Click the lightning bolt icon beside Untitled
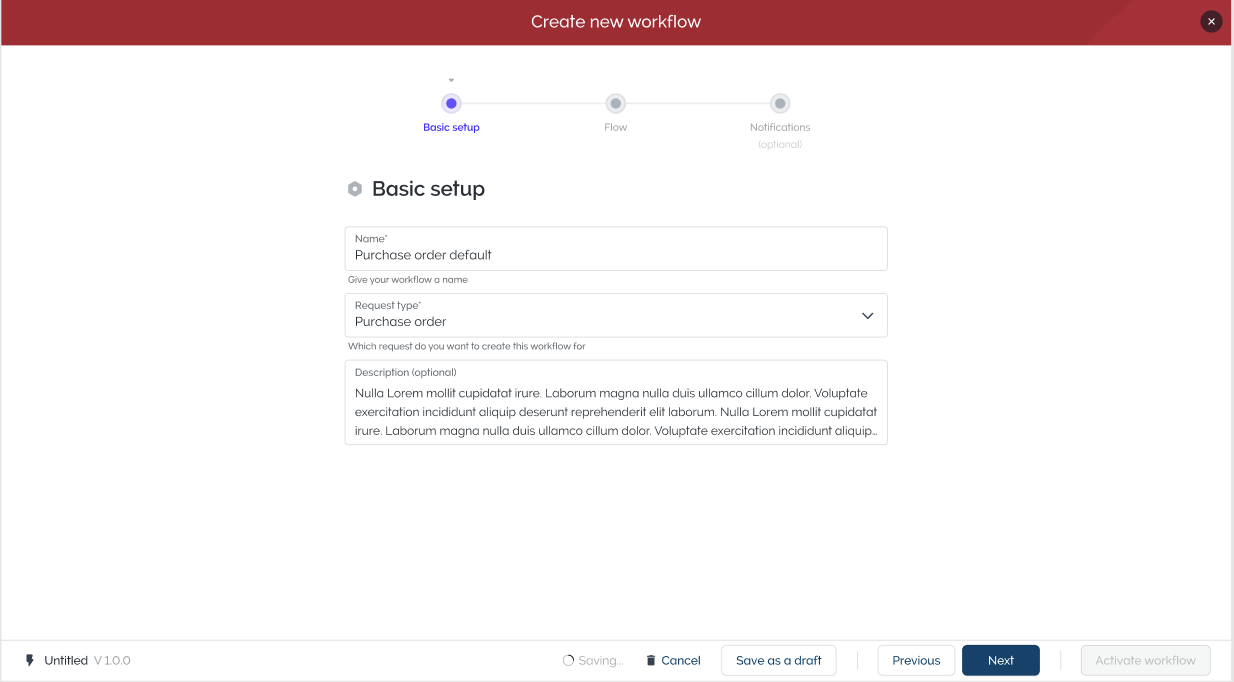 point(30,660)
